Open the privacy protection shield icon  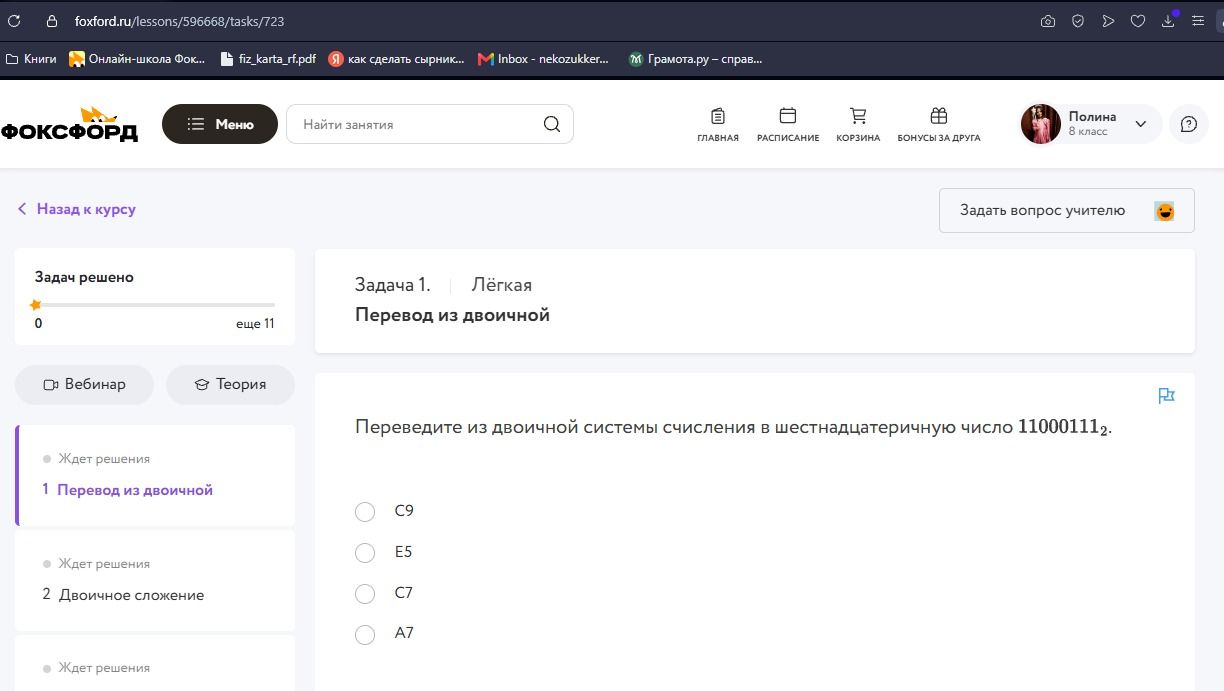(1078, 21)
